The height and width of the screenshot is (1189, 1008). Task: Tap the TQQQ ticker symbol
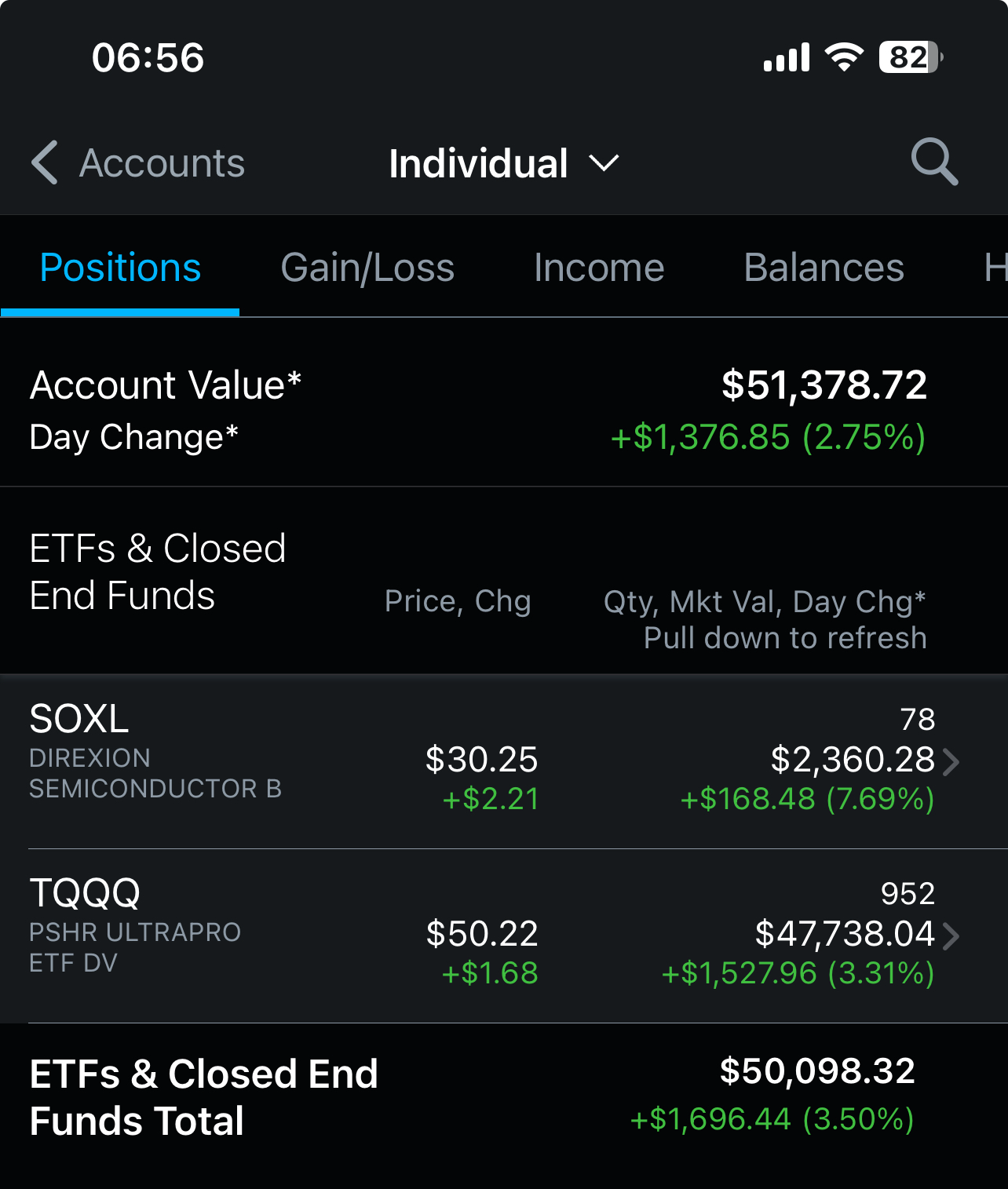tap(85, 893)
